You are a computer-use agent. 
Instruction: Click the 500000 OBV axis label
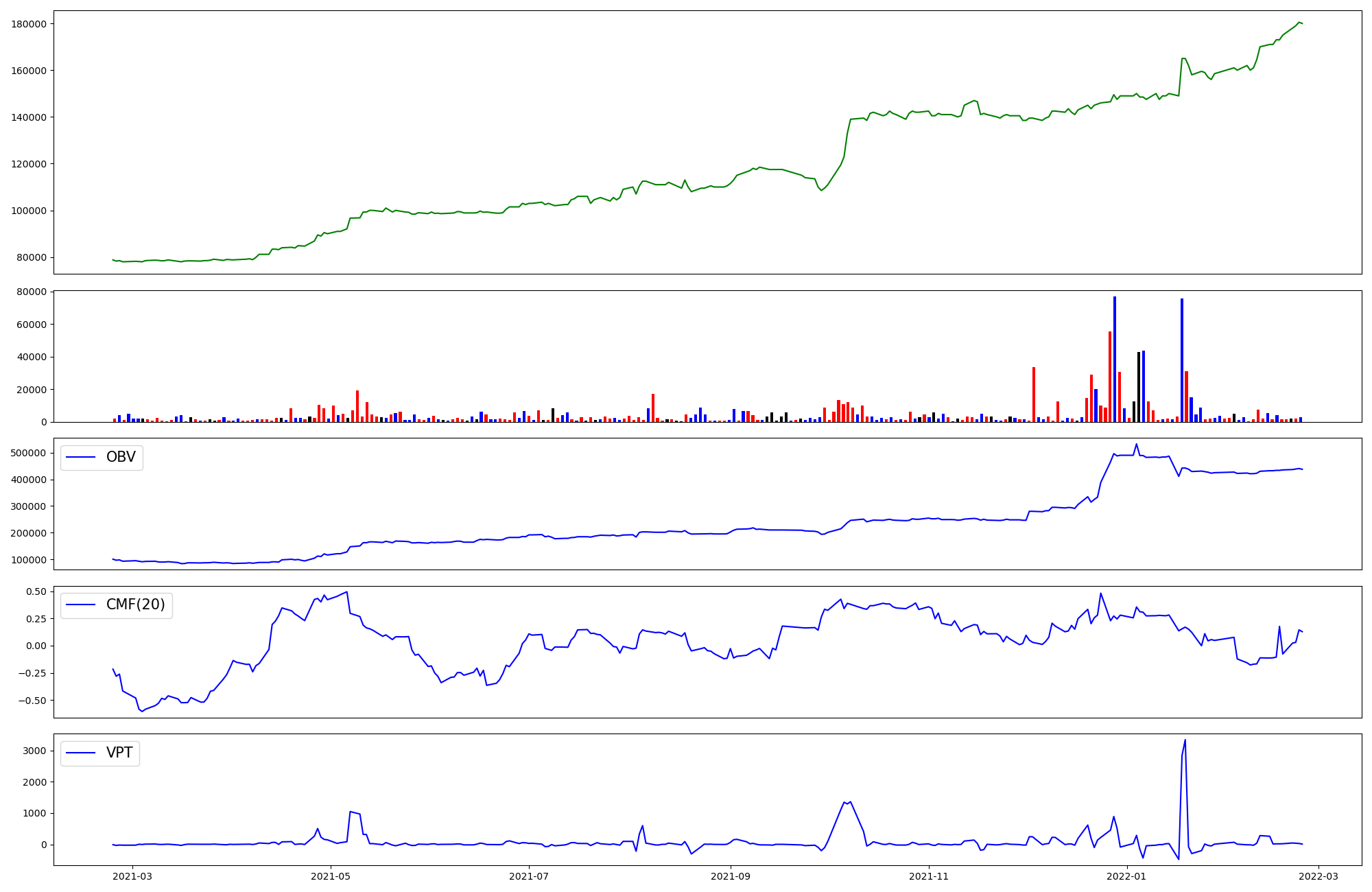point(29,453)
